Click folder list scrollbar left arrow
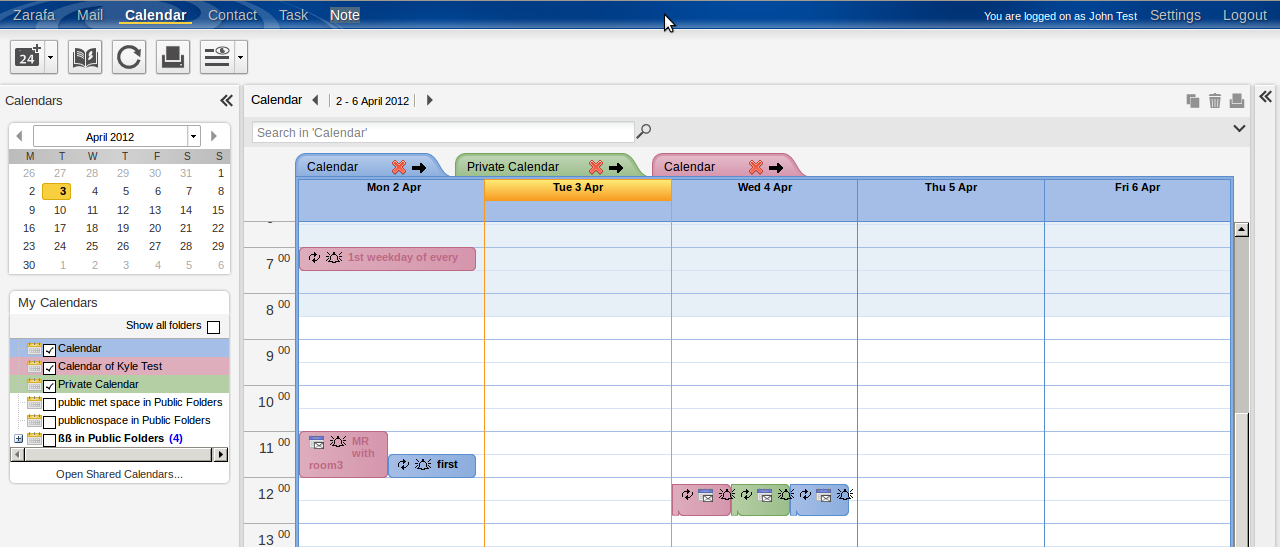Viewport: 1280px width, 547px height. (x=17, y=454)
